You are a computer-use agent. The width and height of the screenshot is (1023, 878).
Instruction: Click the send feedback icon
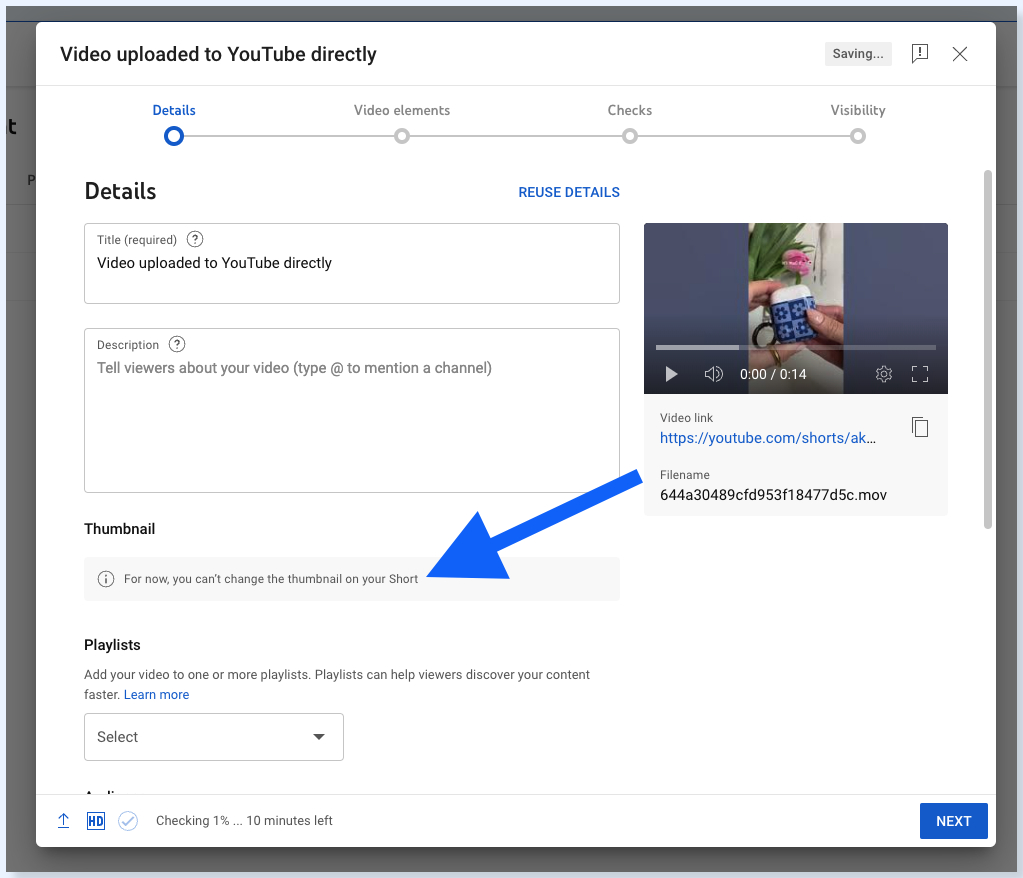[x=920, y=53]
